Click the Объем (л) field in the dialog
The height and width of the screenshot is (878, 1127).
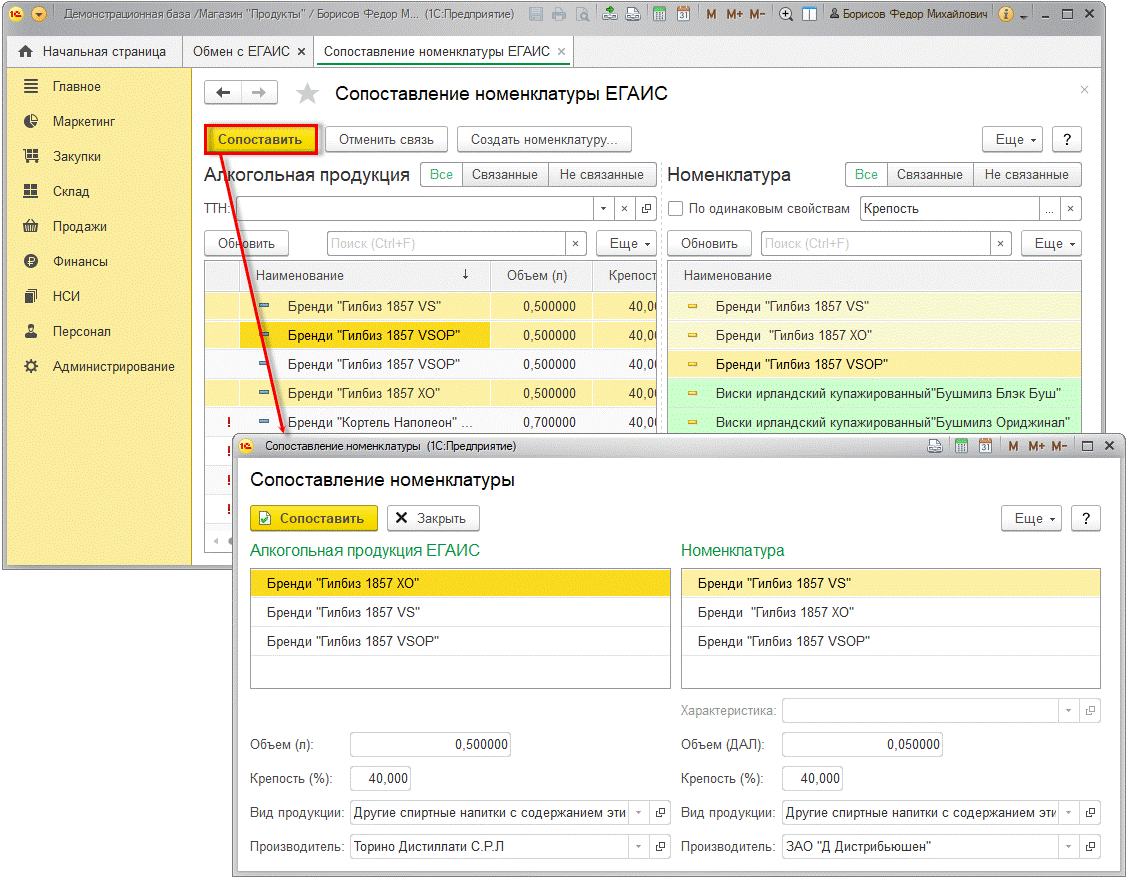pyautogui.click(x=430, y=744)
